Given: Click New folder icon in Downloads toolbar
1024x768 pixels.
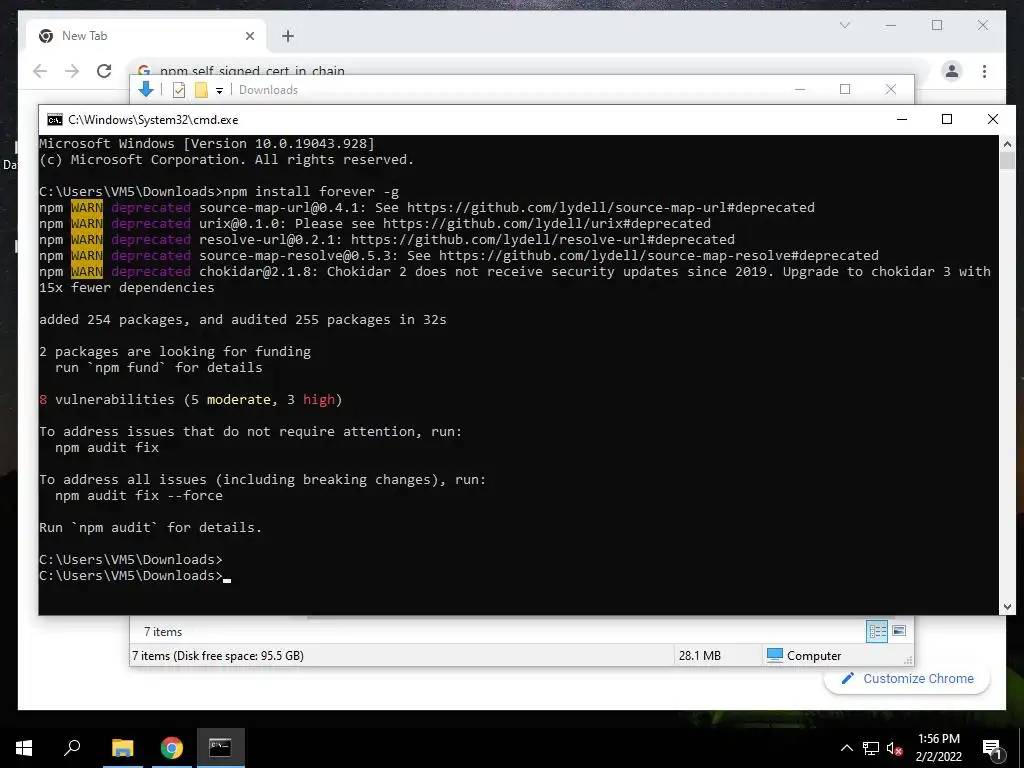Looking at the screenshot, I should coord(201,90).
